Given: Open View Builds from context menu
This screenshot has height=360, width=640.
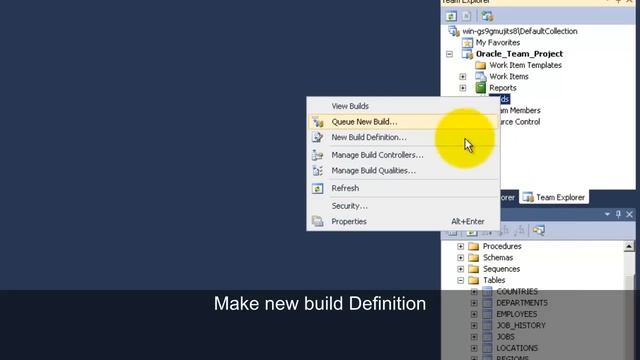Looking at the screenshot, I should point(350,106).
